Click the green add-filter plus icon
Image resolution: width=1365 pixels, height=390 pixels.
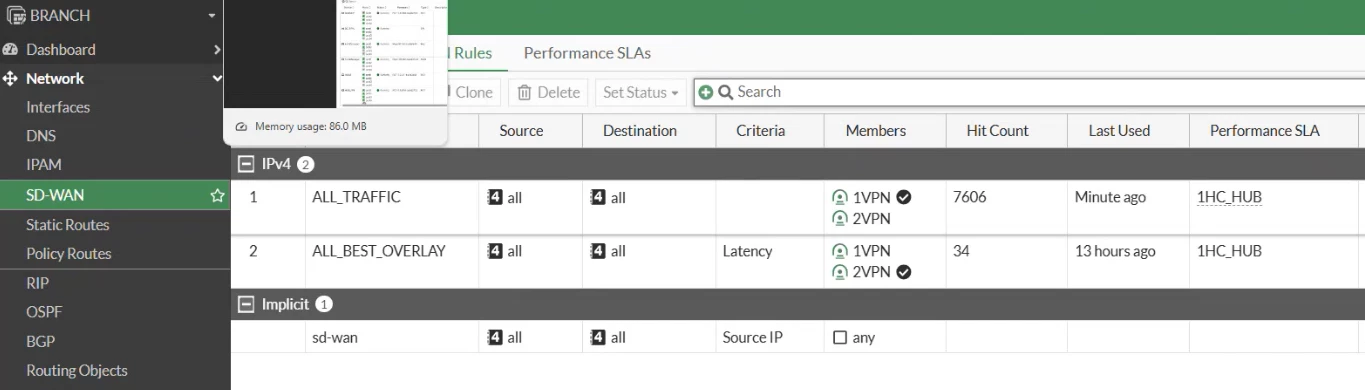[x=706, y=92]
